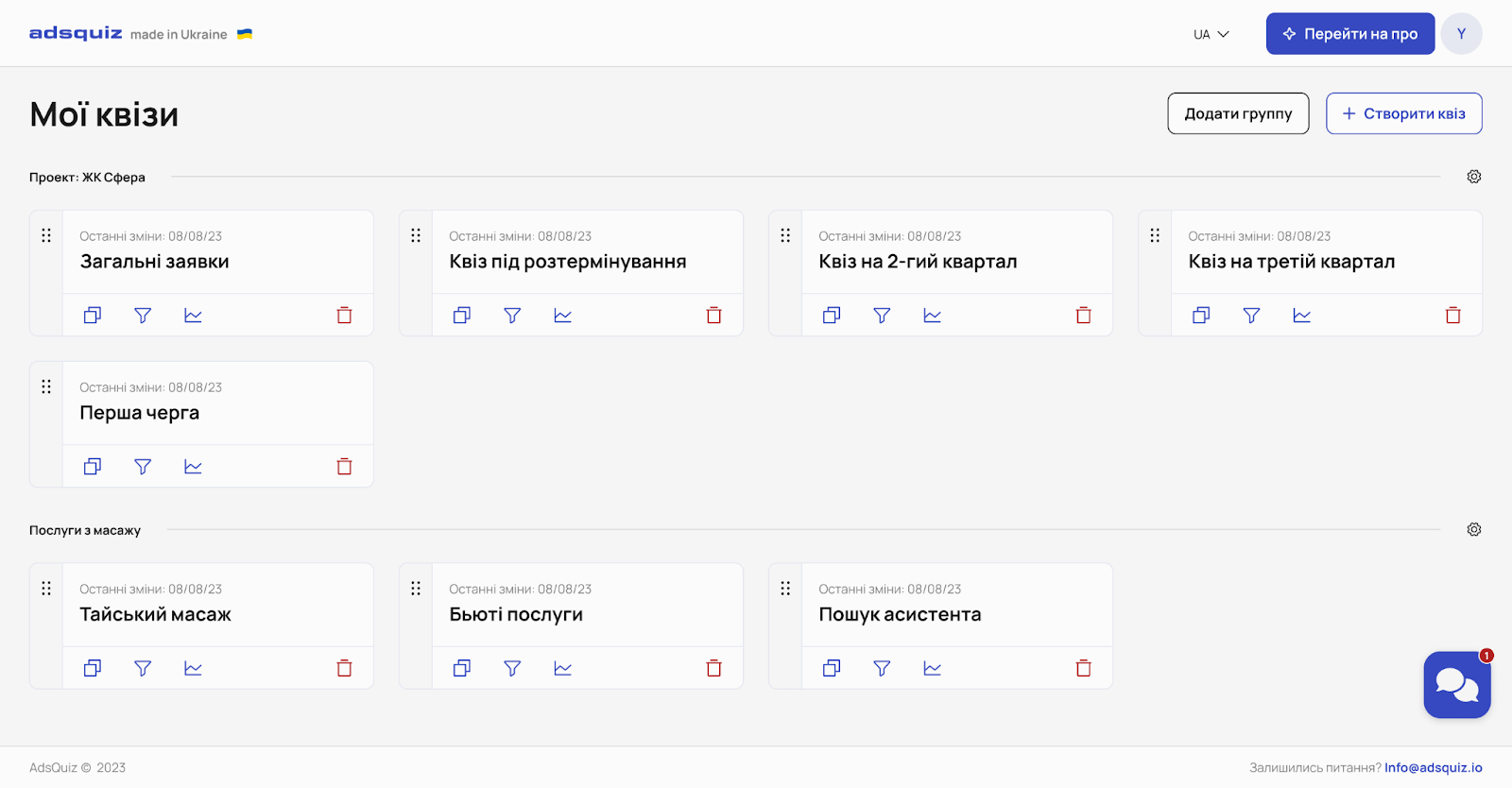
Task: Delete the "Квіз на третій квартал" quiz
Action: (1453, 316)
